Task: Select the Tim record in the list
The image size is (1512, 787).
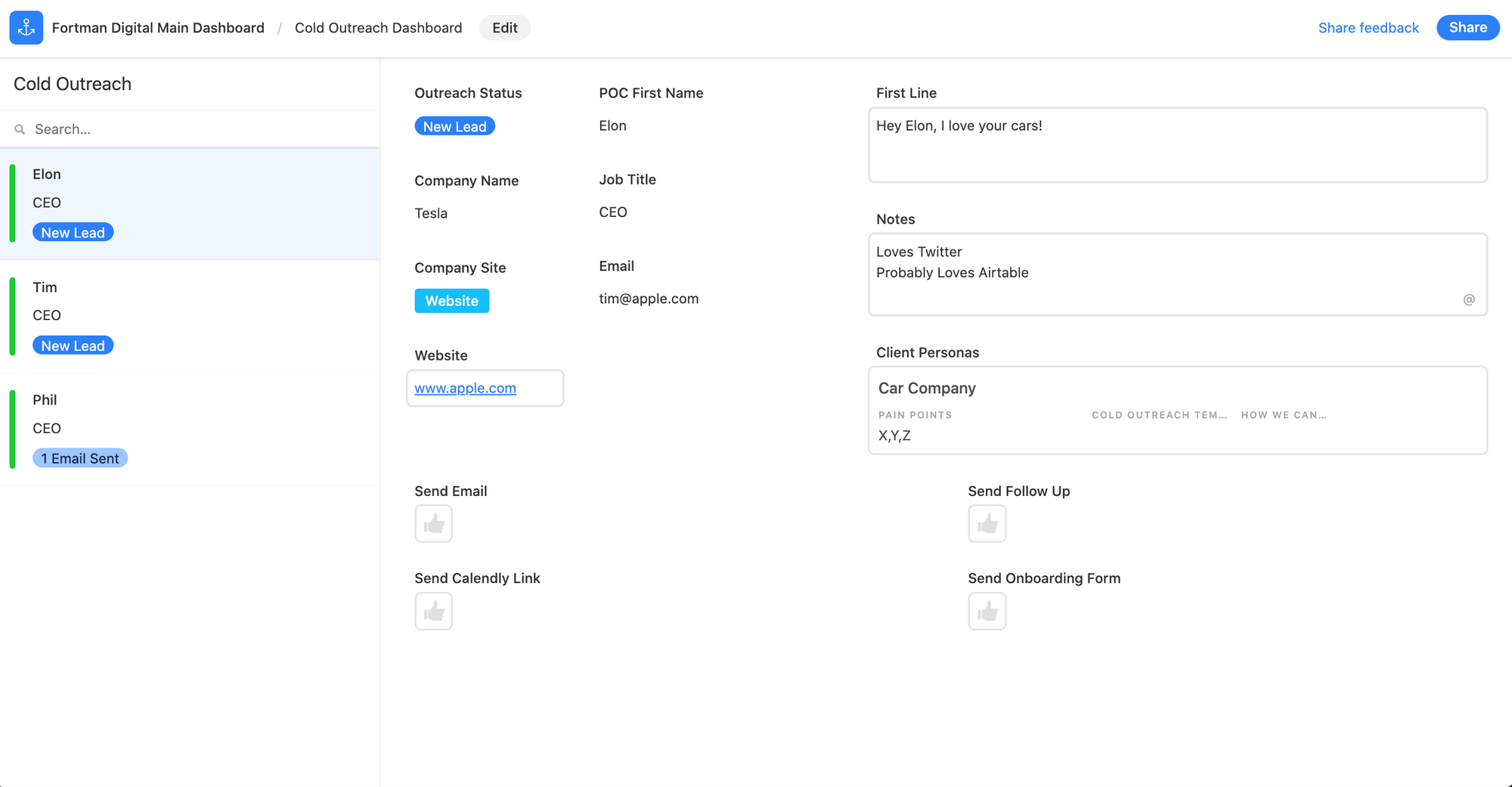Action: (x=190, y=316)
